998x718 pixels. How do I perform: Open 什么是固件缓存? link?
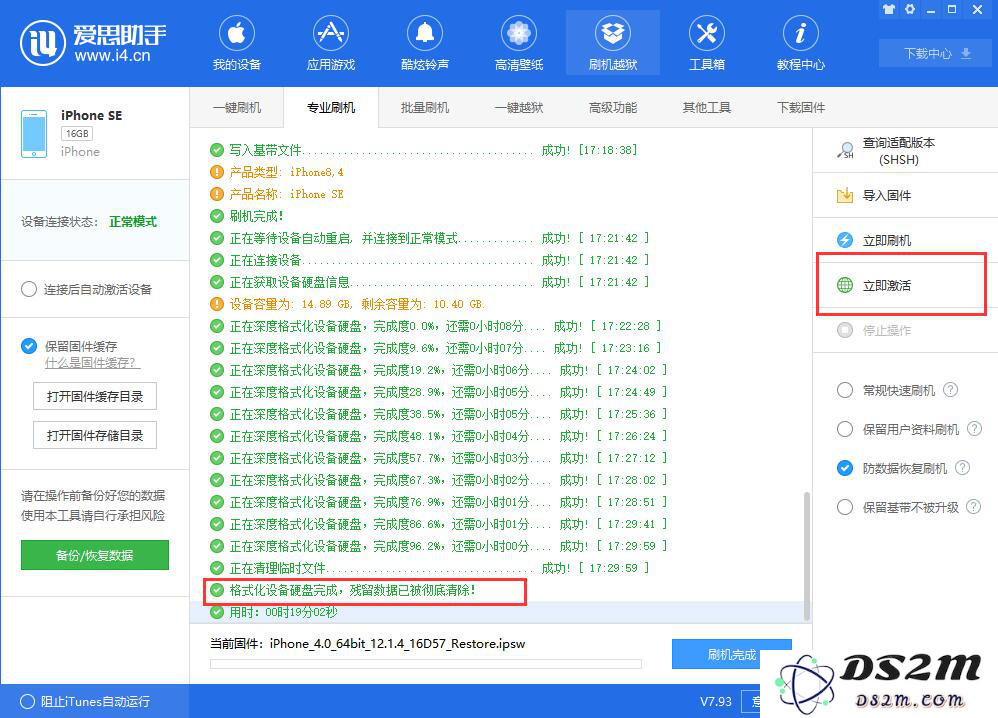click(92, 363)
